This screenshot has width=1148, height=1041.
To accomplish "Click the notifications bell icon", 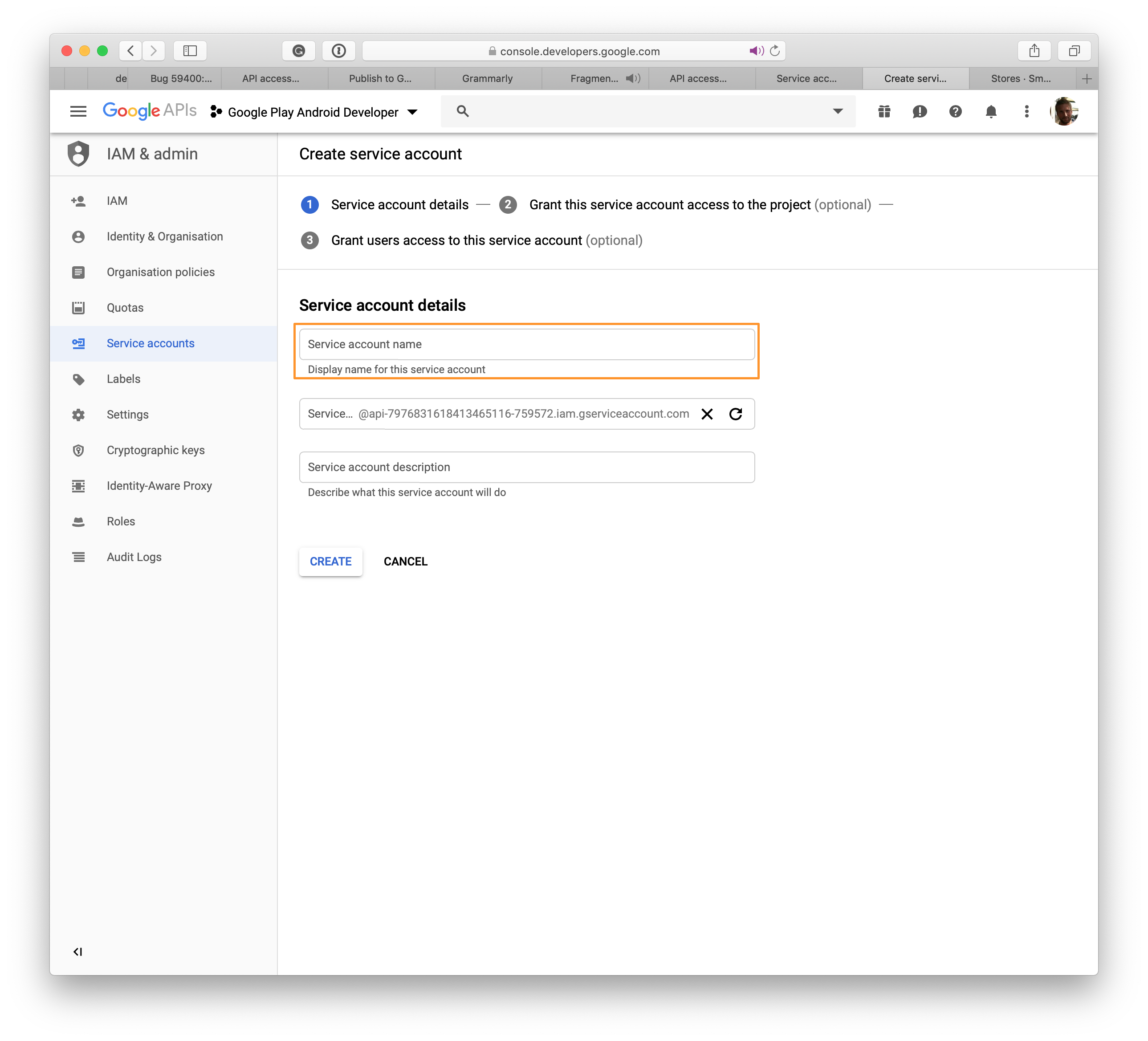I will pyautogui.click(x=990, y=111).
